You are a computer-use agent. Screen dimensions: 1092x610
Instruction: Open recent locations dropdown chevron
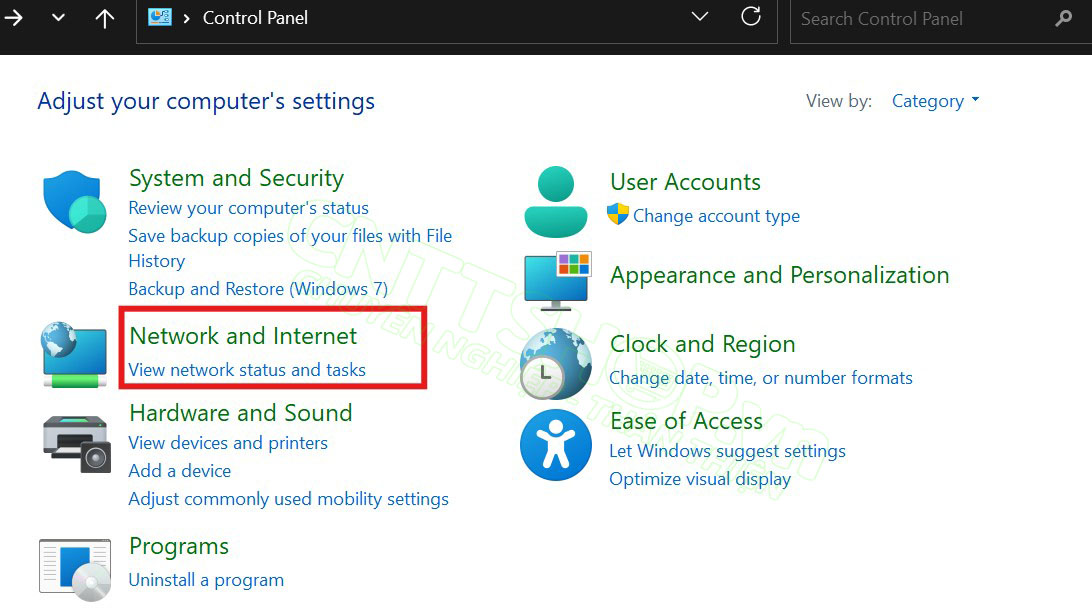(58, 18)
